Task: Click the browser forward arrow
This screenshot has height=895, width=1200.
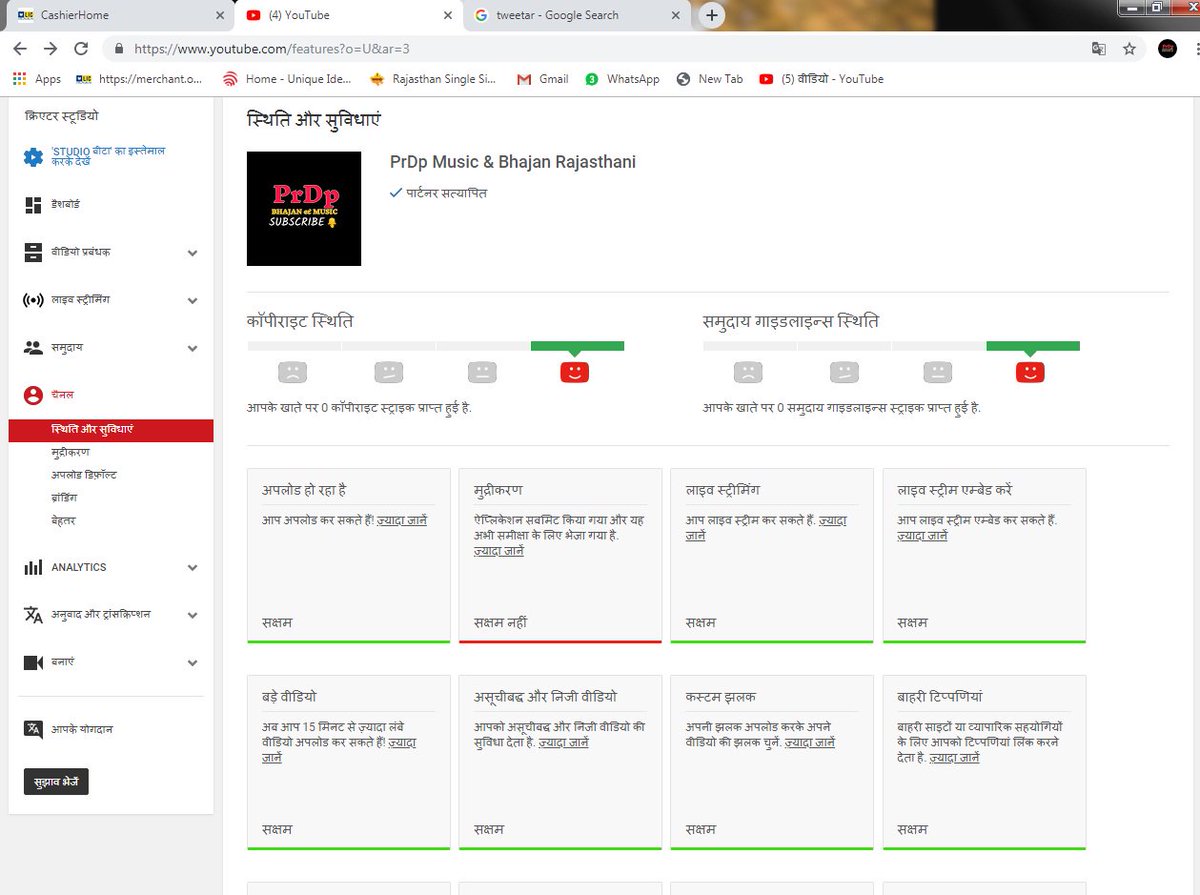Action: pyautogui.click(x=50, y=48)
